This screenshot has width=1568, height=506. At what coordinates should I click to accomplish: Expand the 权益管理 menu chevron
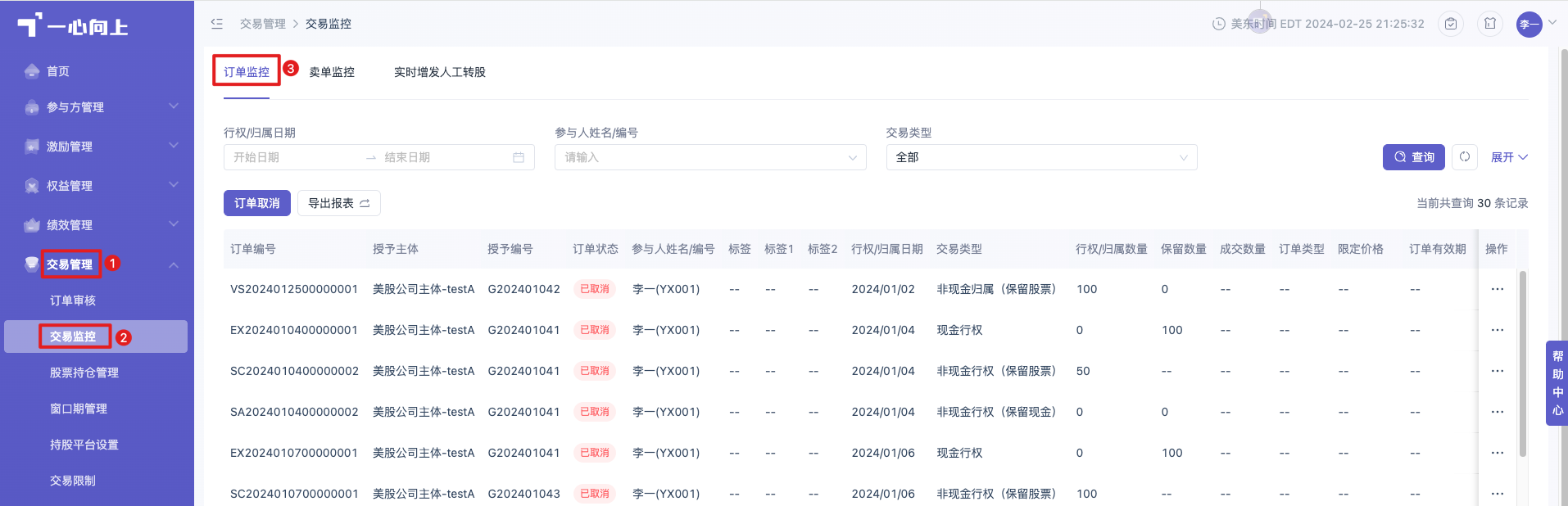174,185
